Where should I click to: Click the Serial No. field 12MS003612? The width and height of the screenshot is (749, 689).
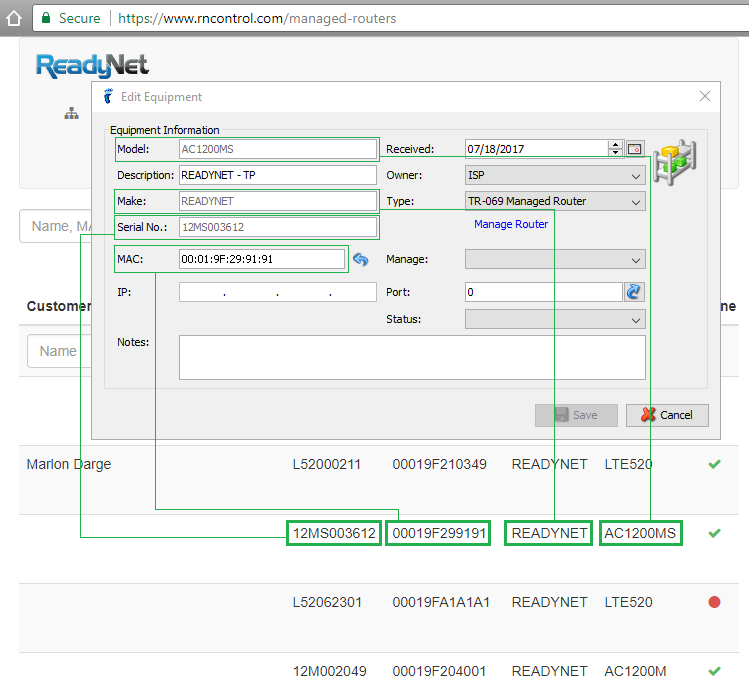[x=278, y=227]
